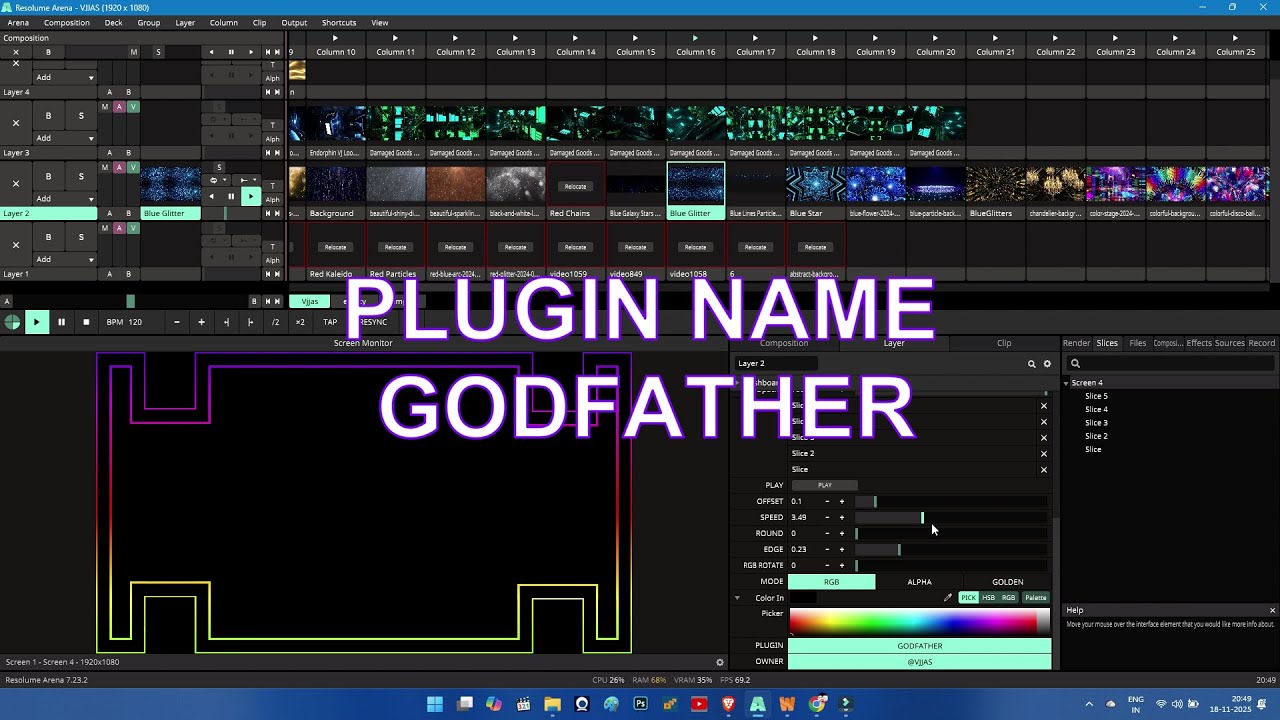Open the Files browser tab

click(x=1138, y=343)
